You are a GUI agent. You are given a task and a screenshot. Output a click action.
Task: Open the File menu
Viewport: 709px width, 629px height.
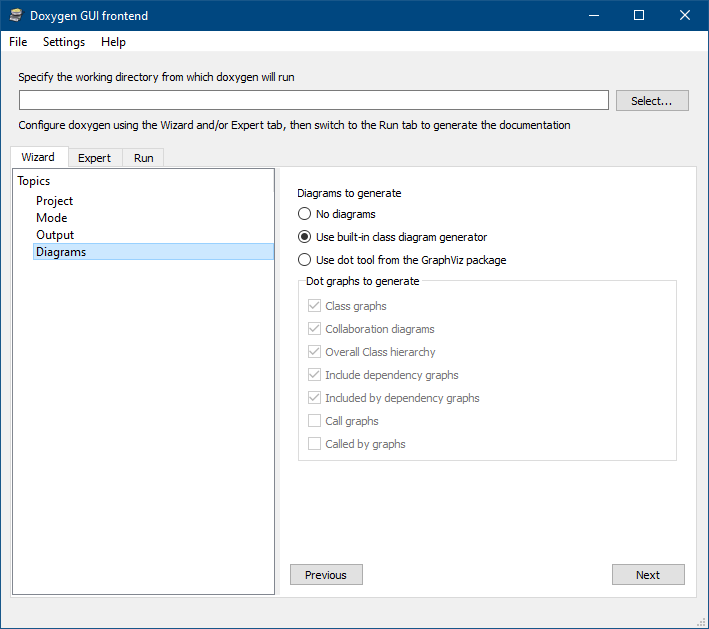18,42
